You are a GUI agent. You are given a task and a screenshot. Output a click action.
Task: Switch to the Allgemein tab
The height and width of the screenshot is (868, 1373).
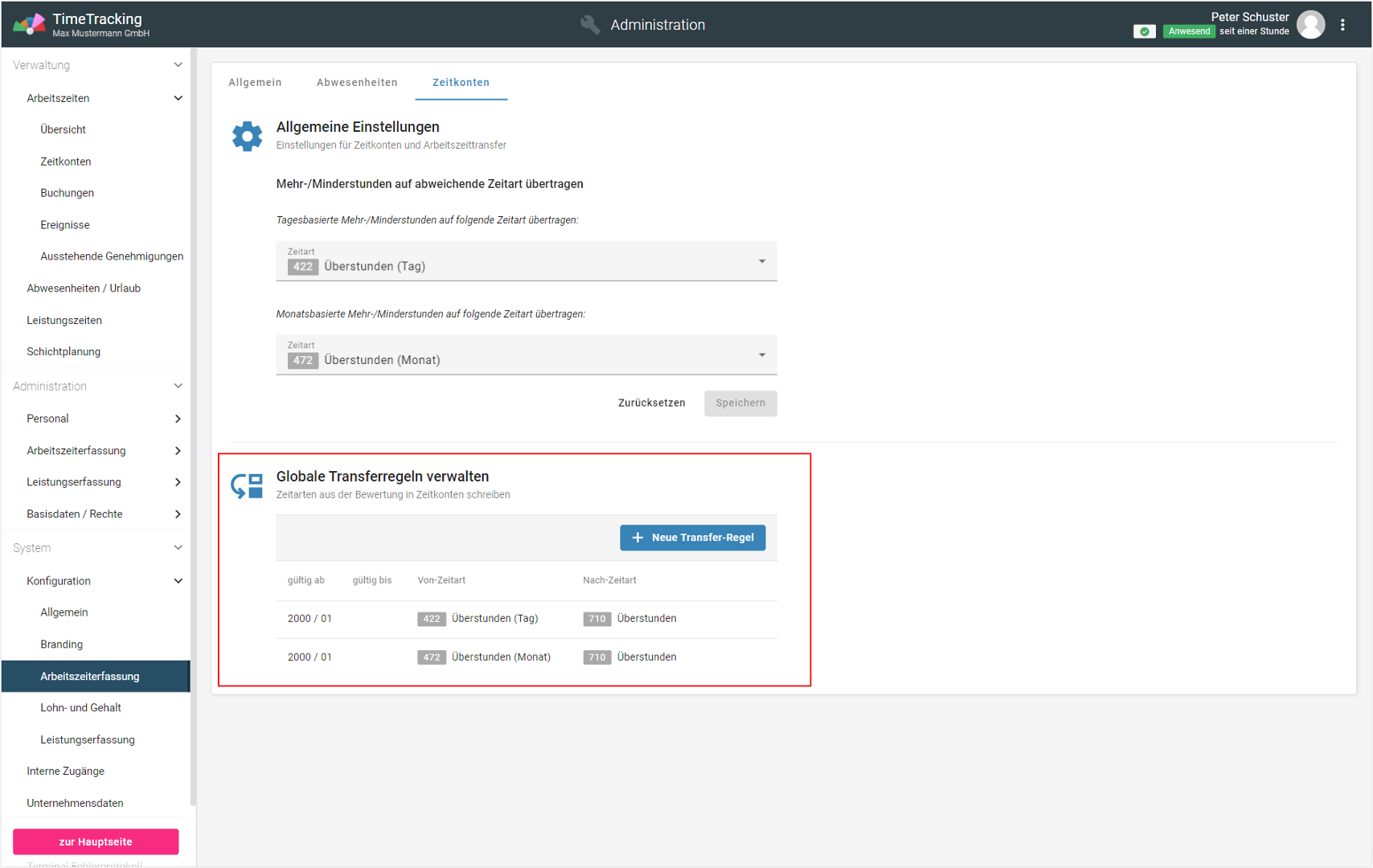tap(255, 82)
